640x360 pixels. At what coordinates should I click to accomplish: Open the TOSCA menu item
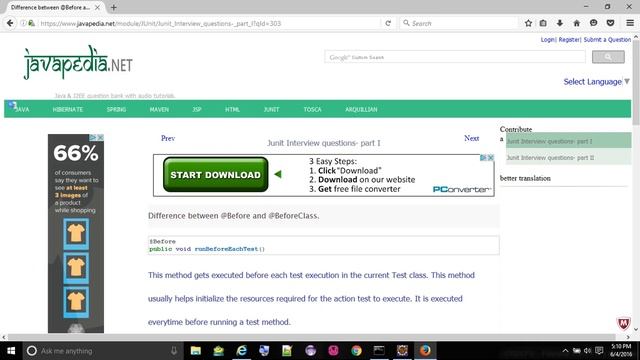[312, 109]
